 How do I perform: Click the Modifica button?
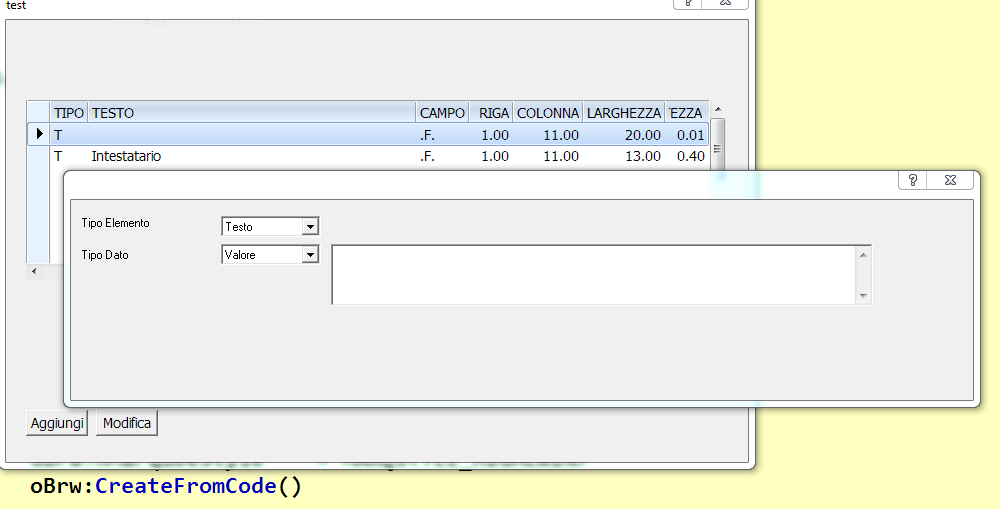[127, 423]
